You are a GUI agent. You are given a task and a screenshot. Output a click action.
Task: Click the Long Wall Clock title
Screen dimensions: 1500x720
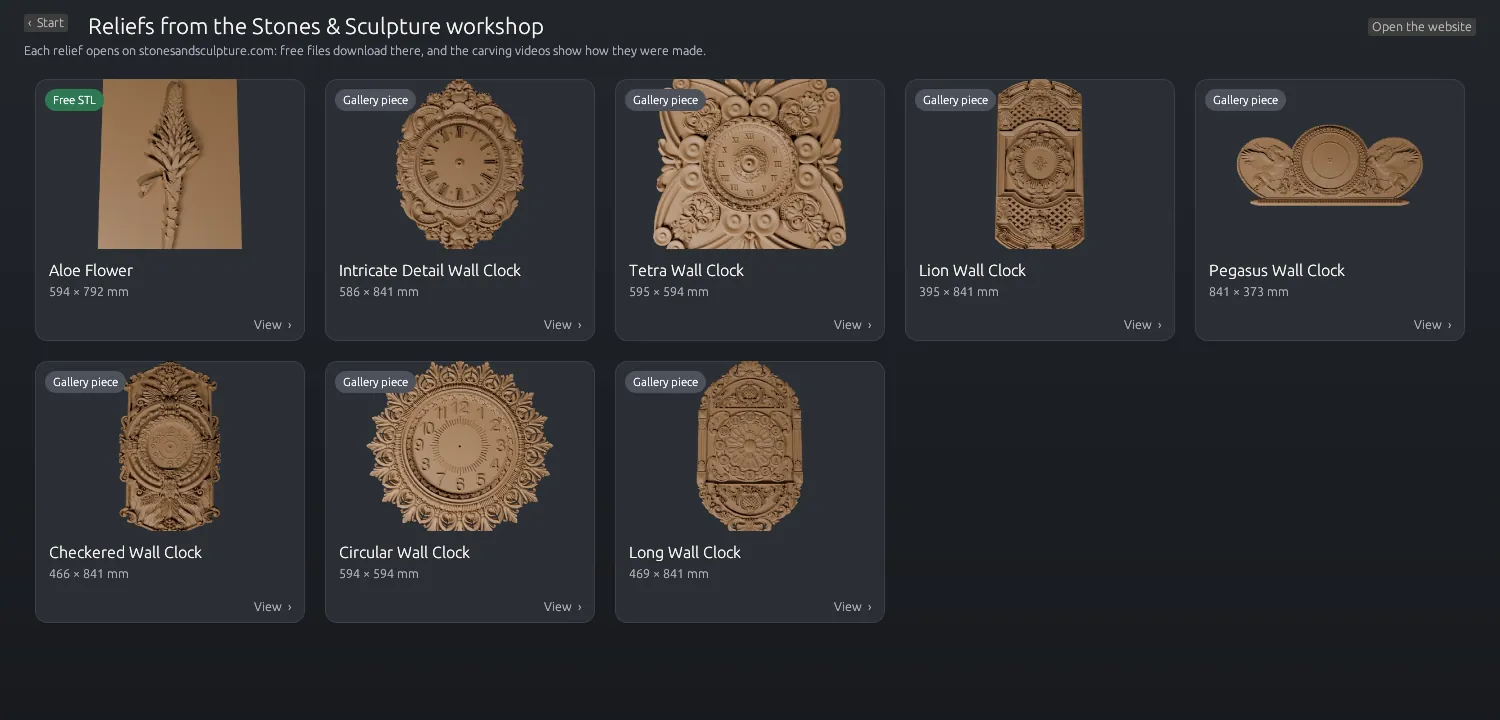click(x=685, y=552)
